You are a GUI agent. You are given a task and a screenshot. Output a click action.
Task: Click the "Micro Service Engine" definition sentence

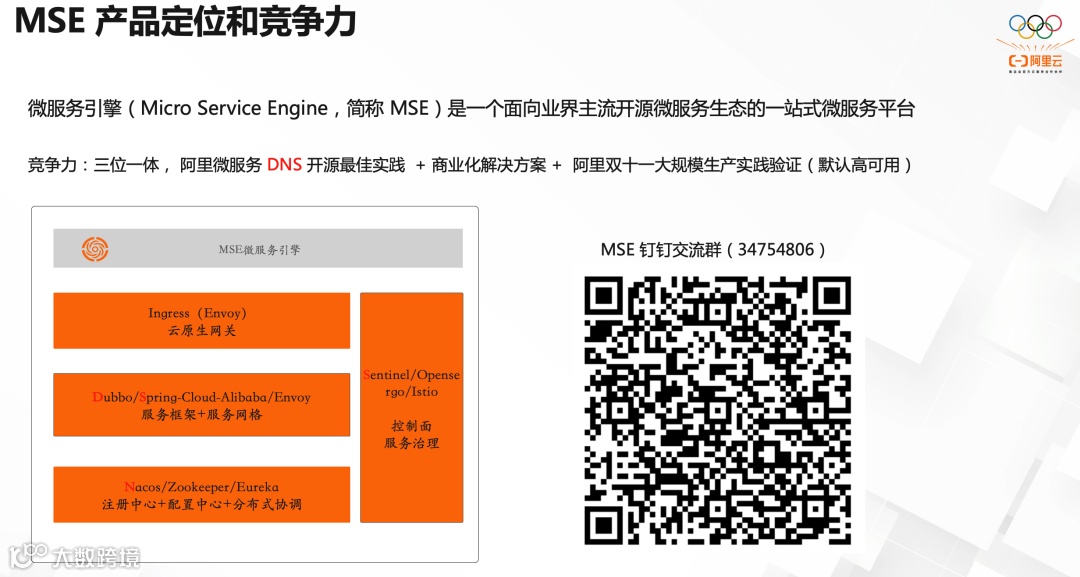471,108
